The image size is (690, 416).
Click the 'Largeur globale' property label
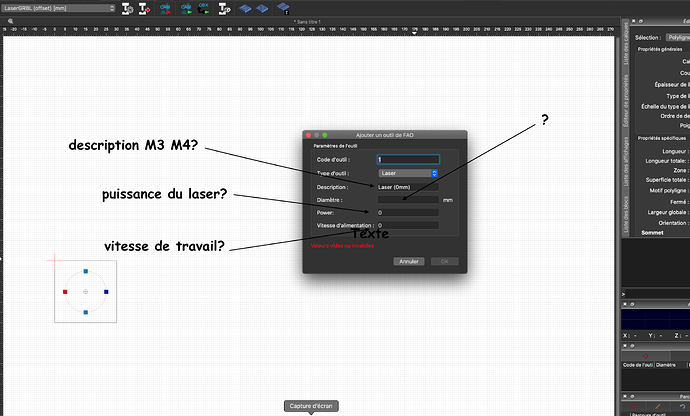click(668, 213)
